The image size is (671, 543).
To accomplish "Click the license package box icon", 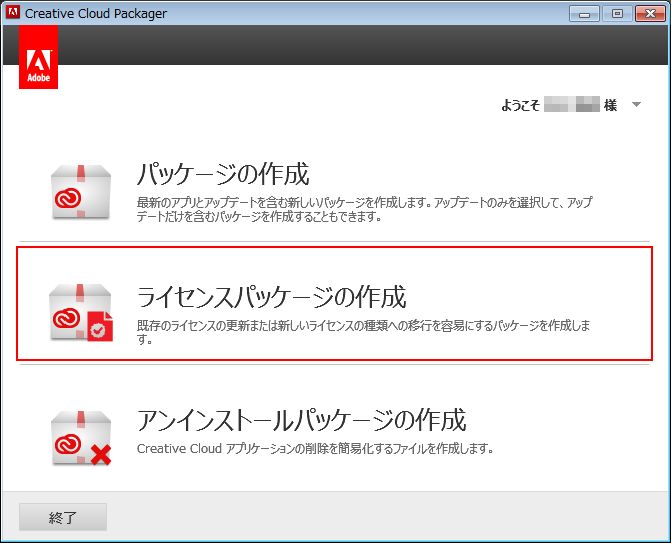I will [x=81, y=312].
